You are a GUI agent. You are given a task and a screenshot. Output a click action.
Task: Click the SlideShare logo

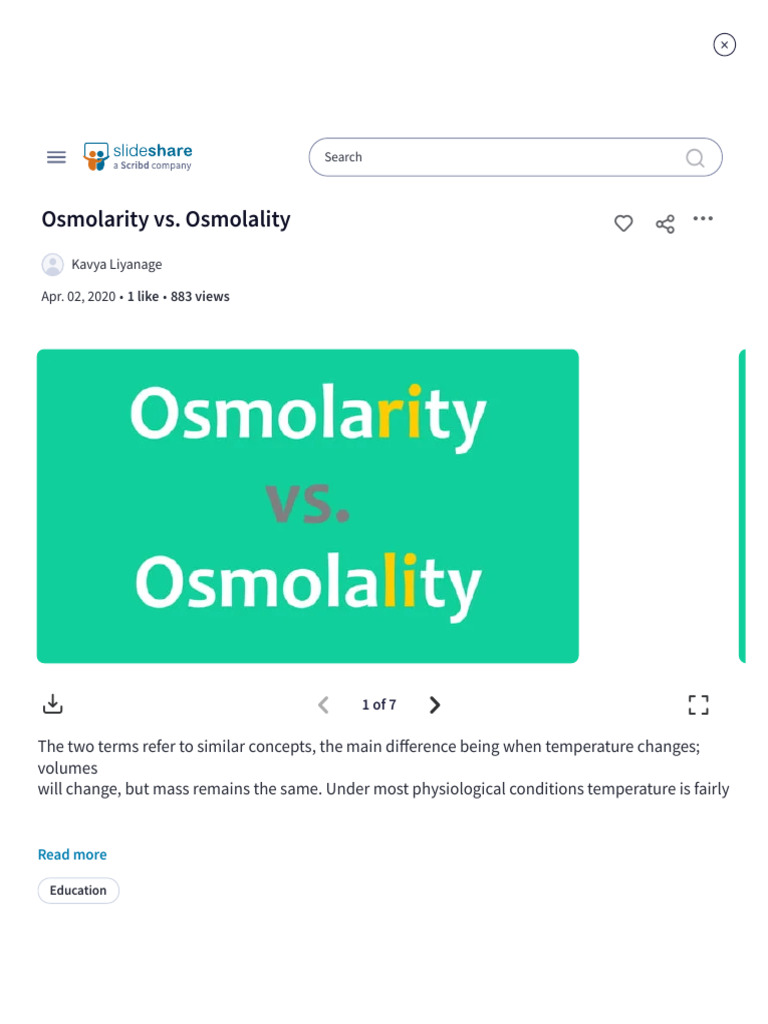click(x=138, y=157)
